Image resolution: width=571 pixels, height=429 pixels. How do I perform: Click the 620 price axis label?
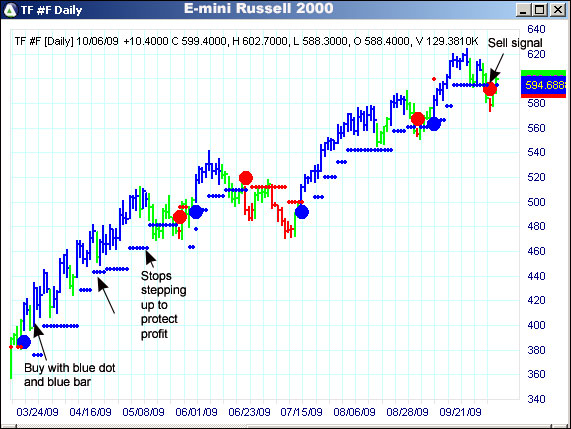click(536, 54)
